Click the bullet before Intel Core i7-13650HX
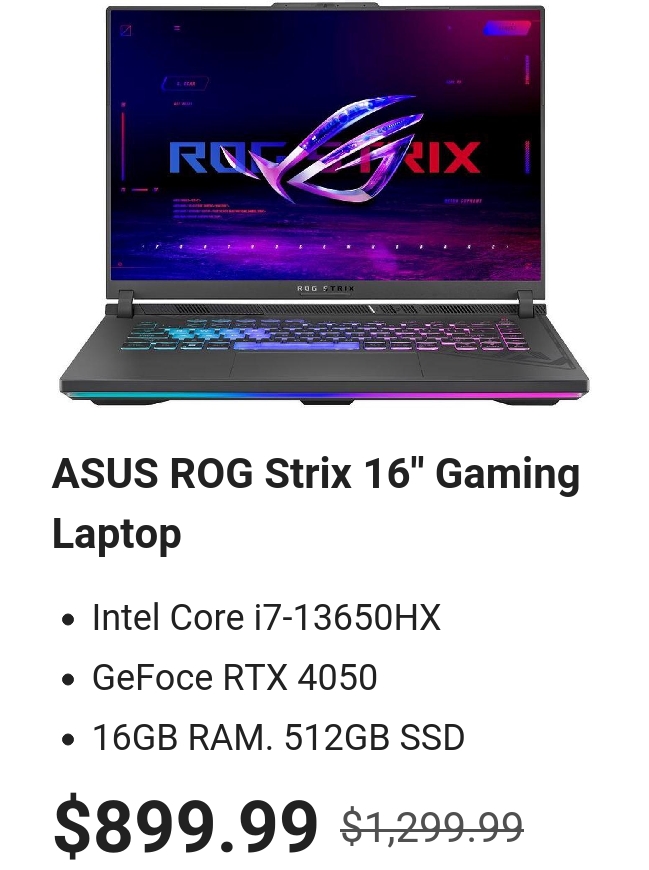 point(68,619)
